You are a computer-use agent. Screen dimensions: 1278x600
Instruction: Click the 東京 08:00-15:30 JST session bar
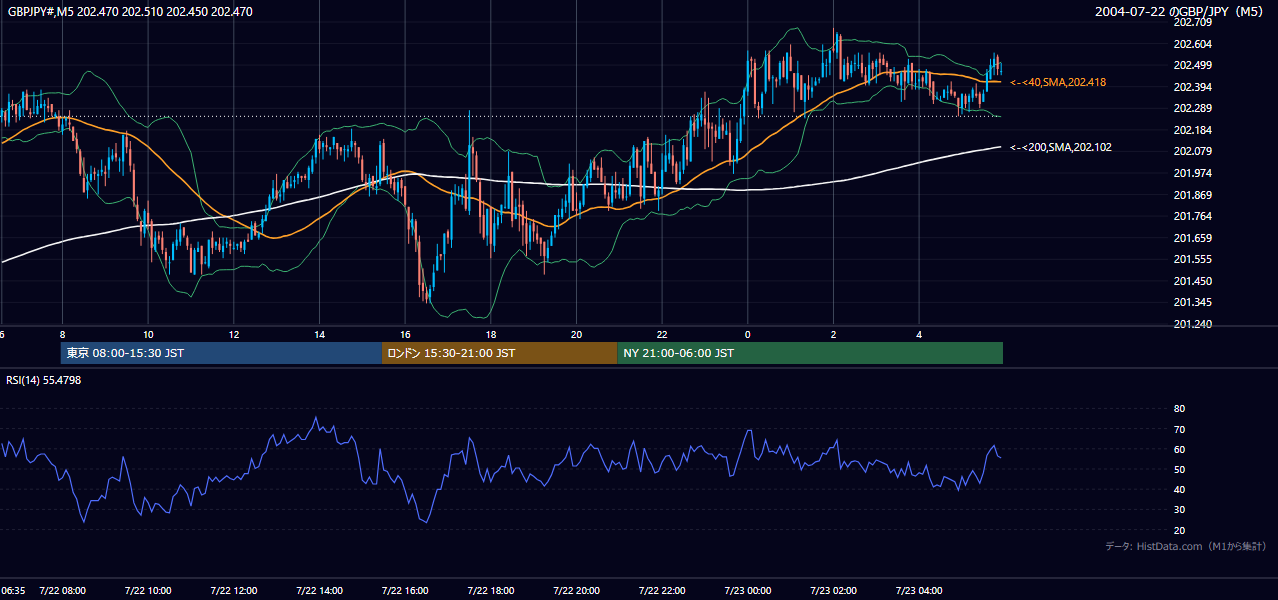coord(221,353)
